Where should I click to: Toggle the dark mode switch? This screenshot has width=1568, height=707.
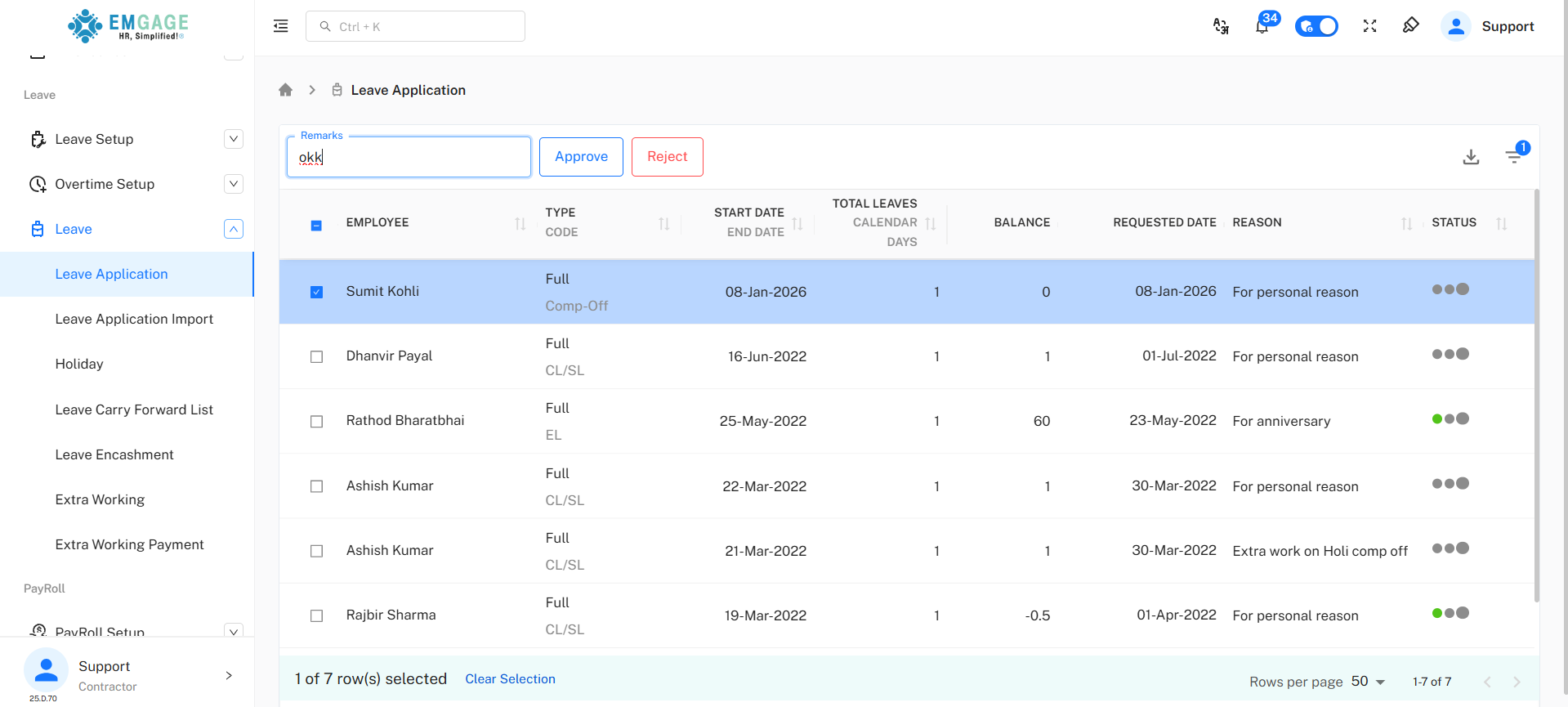(1316, 26)
